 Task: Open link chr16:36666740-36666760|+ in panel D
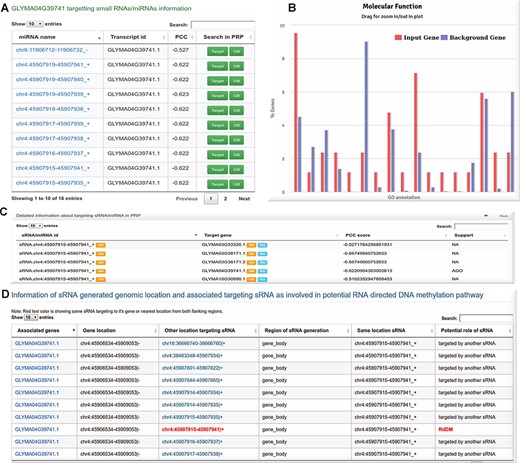(x=193, y=343)
